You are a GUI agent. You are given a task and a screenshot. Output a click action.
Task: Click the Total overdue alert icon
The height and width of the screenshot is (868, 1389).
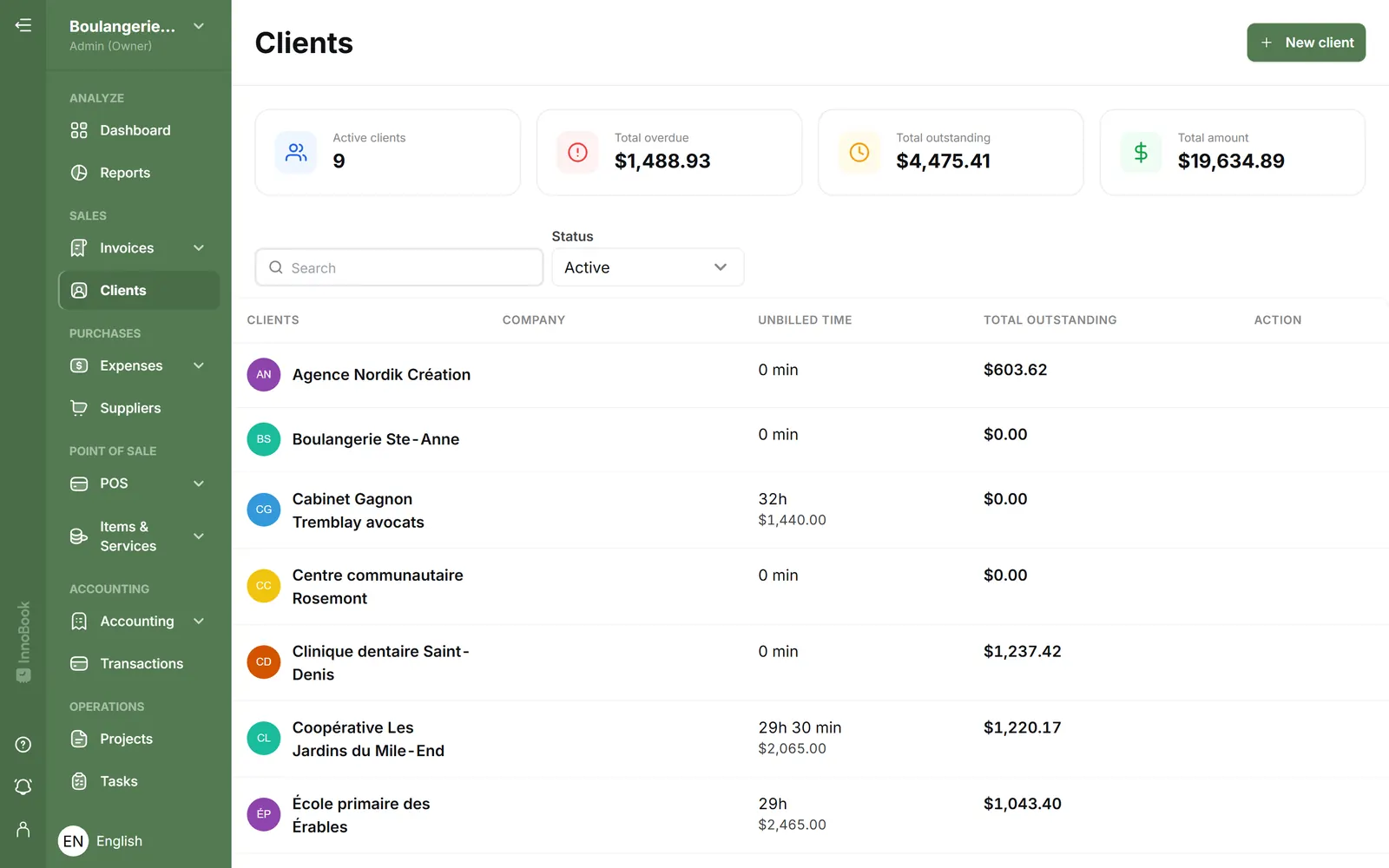point(577,153)
